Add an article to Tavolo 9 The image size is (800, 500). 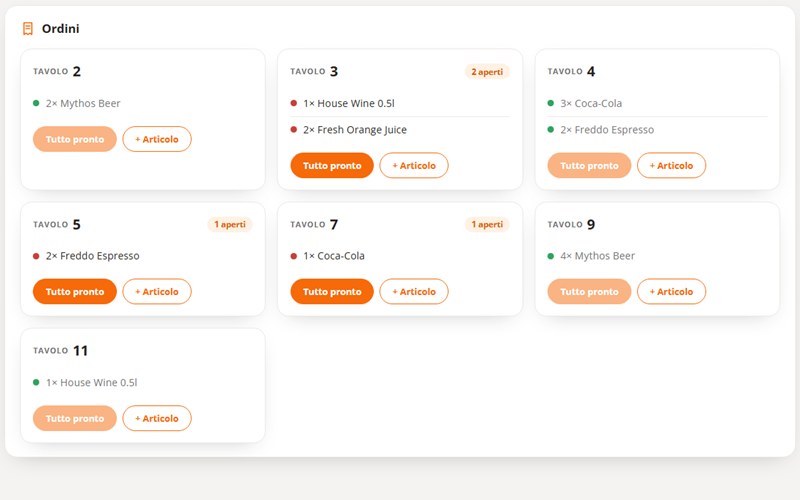tap(671, 292)
